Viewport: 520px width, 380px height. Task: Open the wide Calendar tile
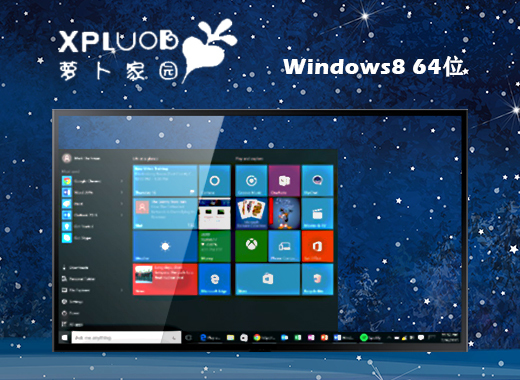coord(165,180)
